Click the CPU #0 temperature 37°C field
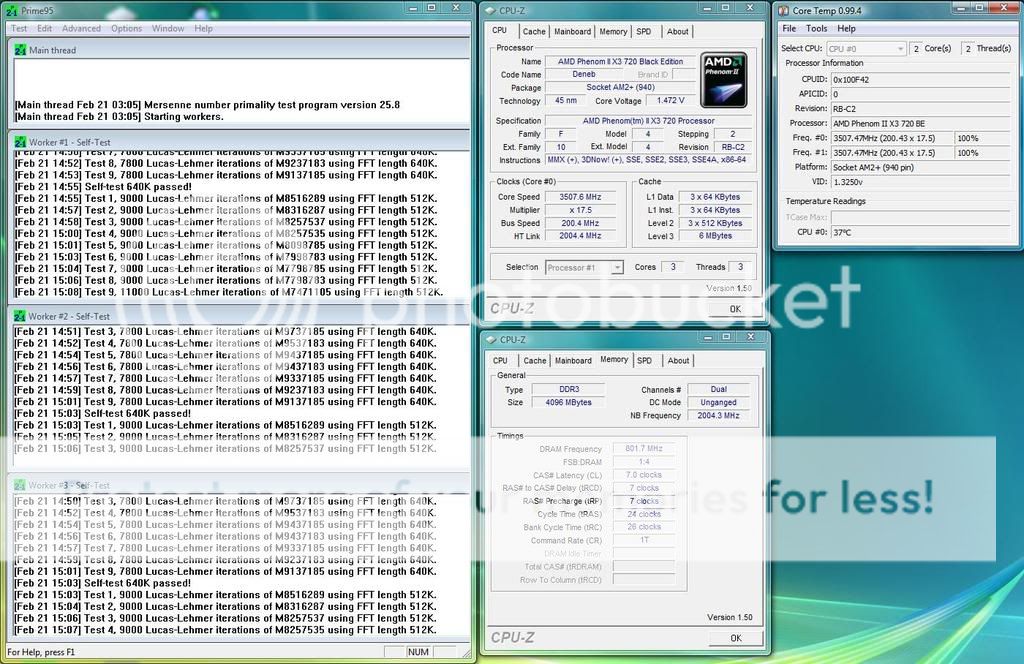 921,232
